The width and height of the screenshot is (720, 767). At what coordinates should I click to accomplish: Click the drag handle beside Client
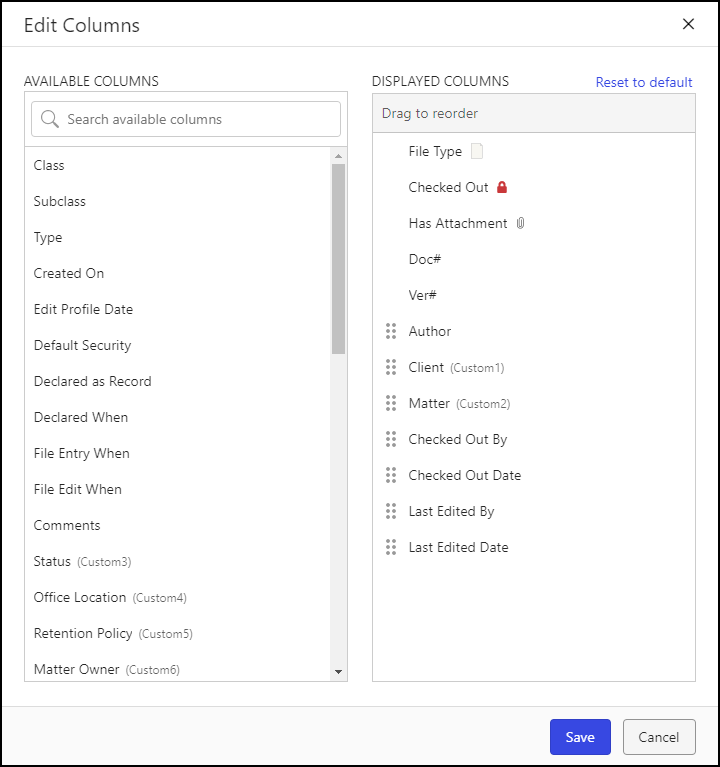pos(391,367)
